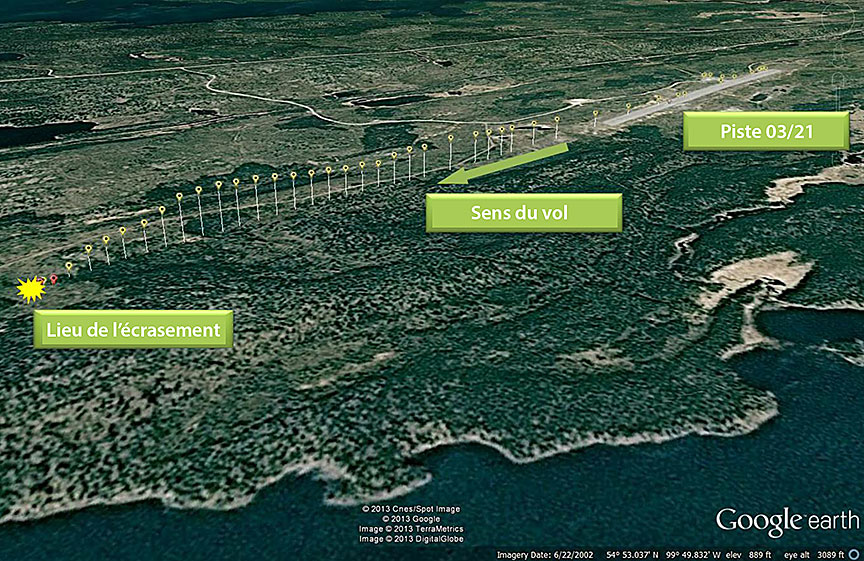This screenshot has width=864, height=561.
Task: Select the red placemark pin beside the starburst
Action: [53, 279]
